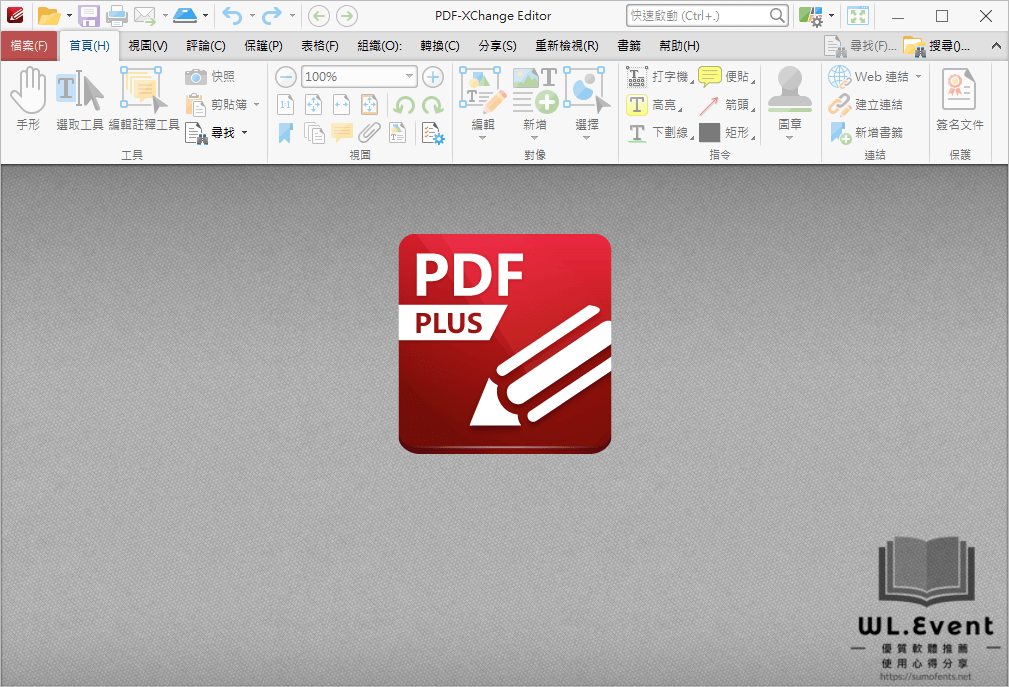This screenshot has width=1009, height=687.
Task: Switch to the Help (幫助) tab
Action: click(679, 46)
